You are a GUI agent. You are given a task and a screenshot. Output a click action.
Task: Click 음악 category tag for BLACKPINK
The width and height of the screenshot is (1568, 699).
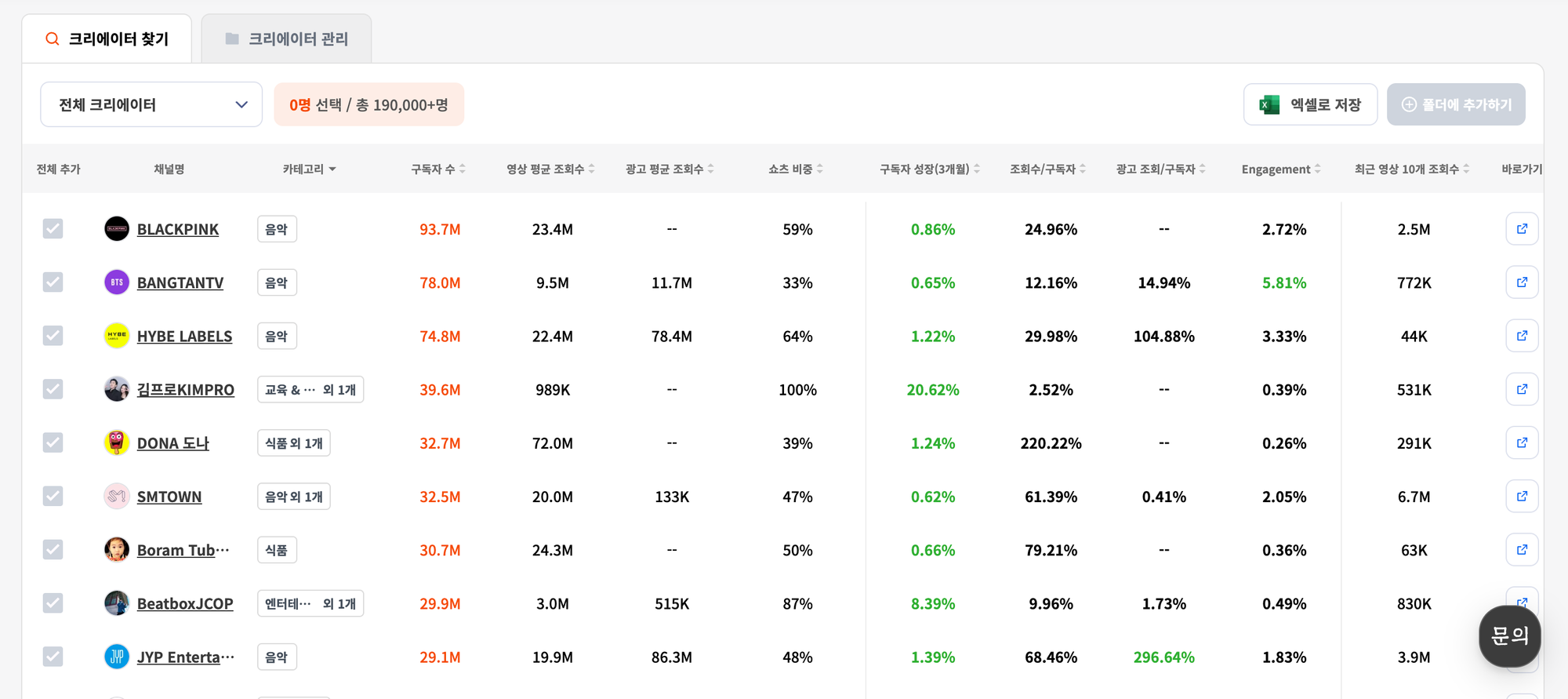[x=277, y=229]
